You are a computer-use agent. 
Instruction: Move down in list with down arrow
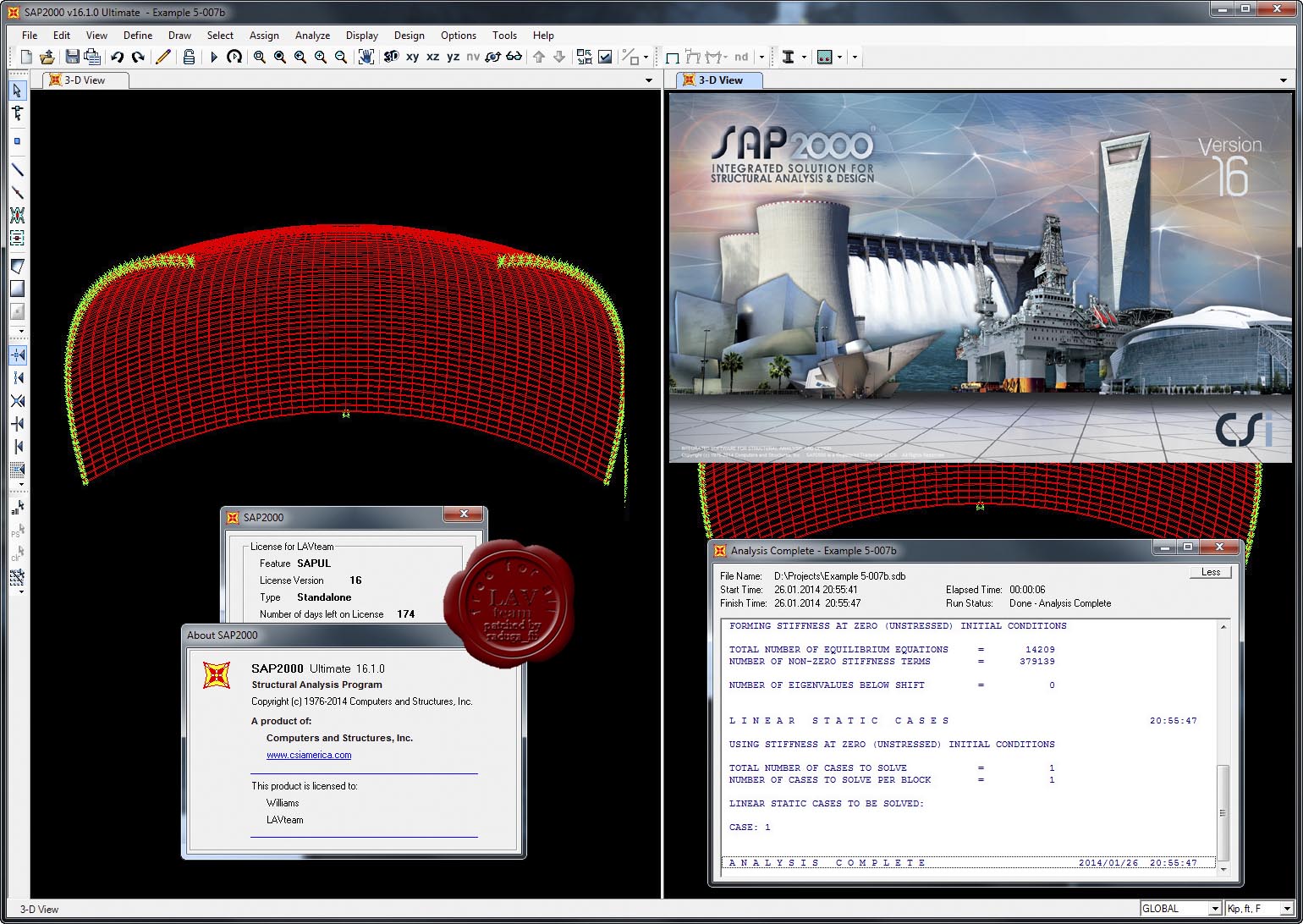[559, 57]
